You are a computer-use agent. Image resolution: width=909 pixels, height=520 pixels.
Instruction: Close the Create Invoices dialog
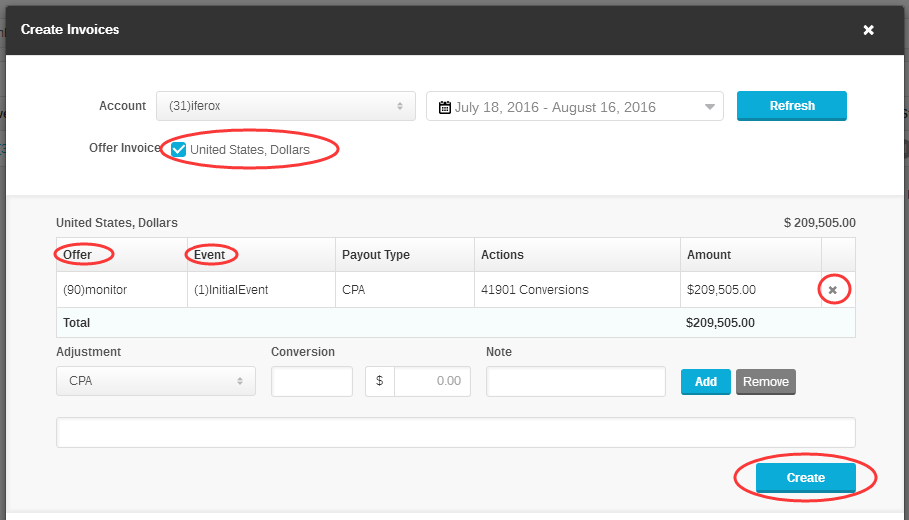pos(868,30)
